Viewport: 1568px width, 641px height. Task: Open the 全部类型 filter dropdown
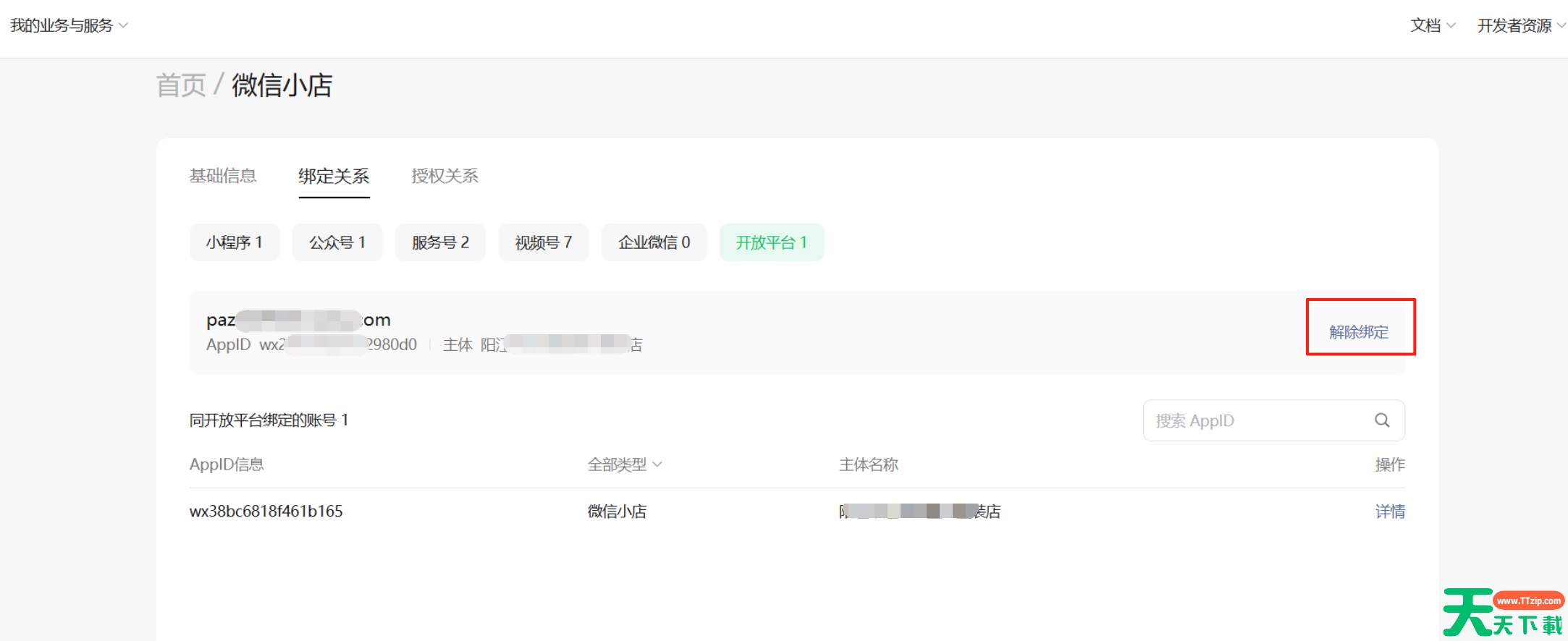(x=624, y=464)
